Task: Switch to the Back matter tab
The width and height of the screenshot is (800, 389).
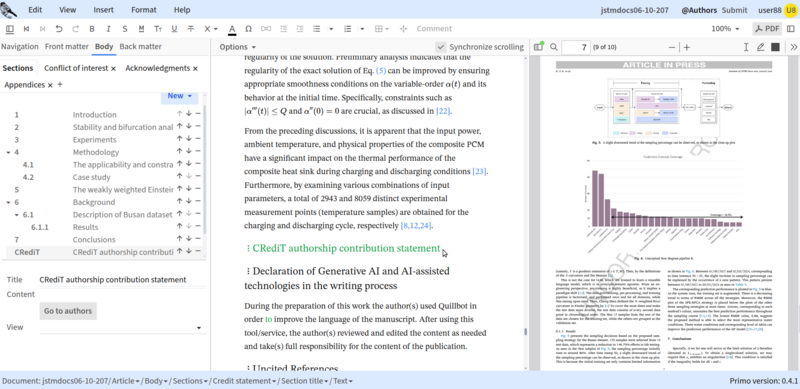Action: click(x=140, y=46)
